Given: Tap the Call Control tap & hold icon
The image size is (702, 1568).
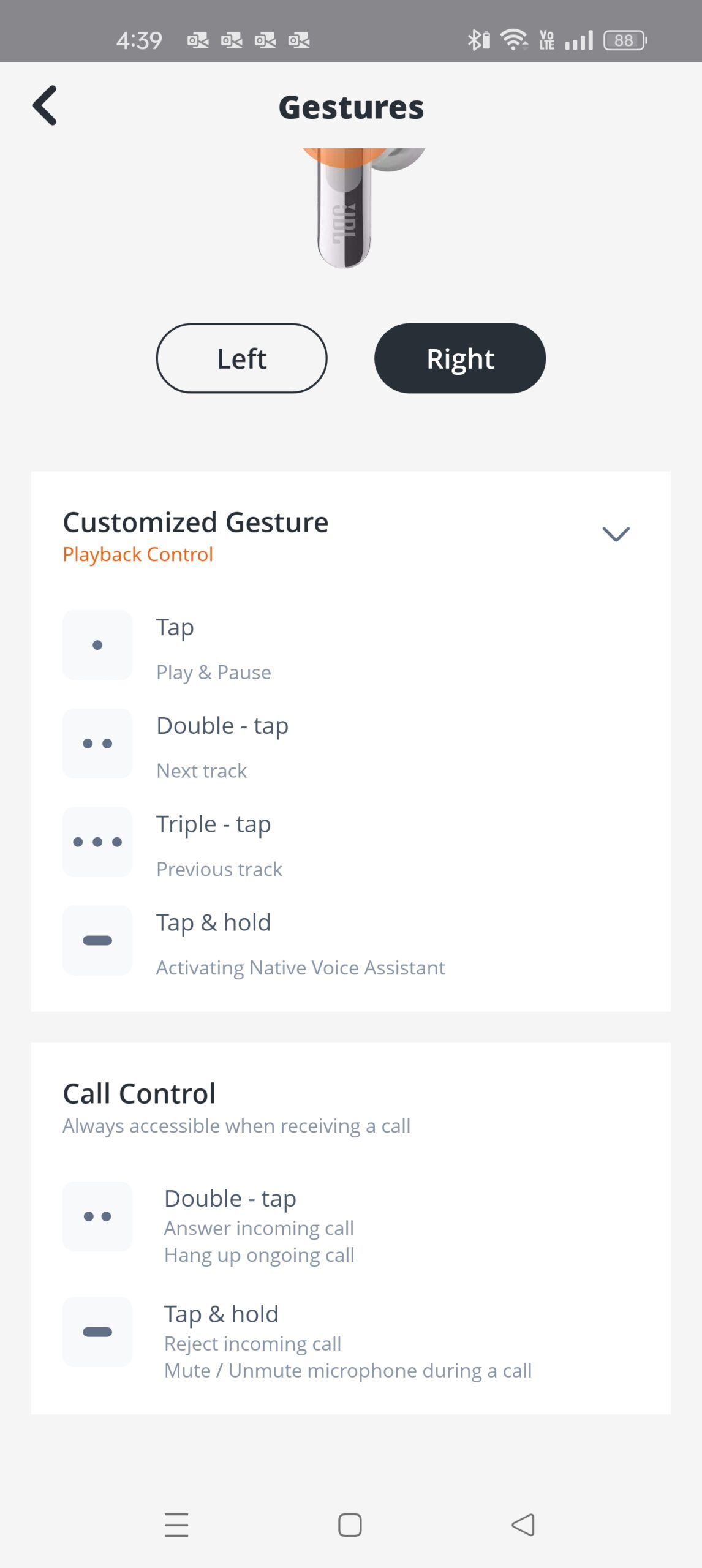Looking at the screenshot, I should click(97, 1332).
